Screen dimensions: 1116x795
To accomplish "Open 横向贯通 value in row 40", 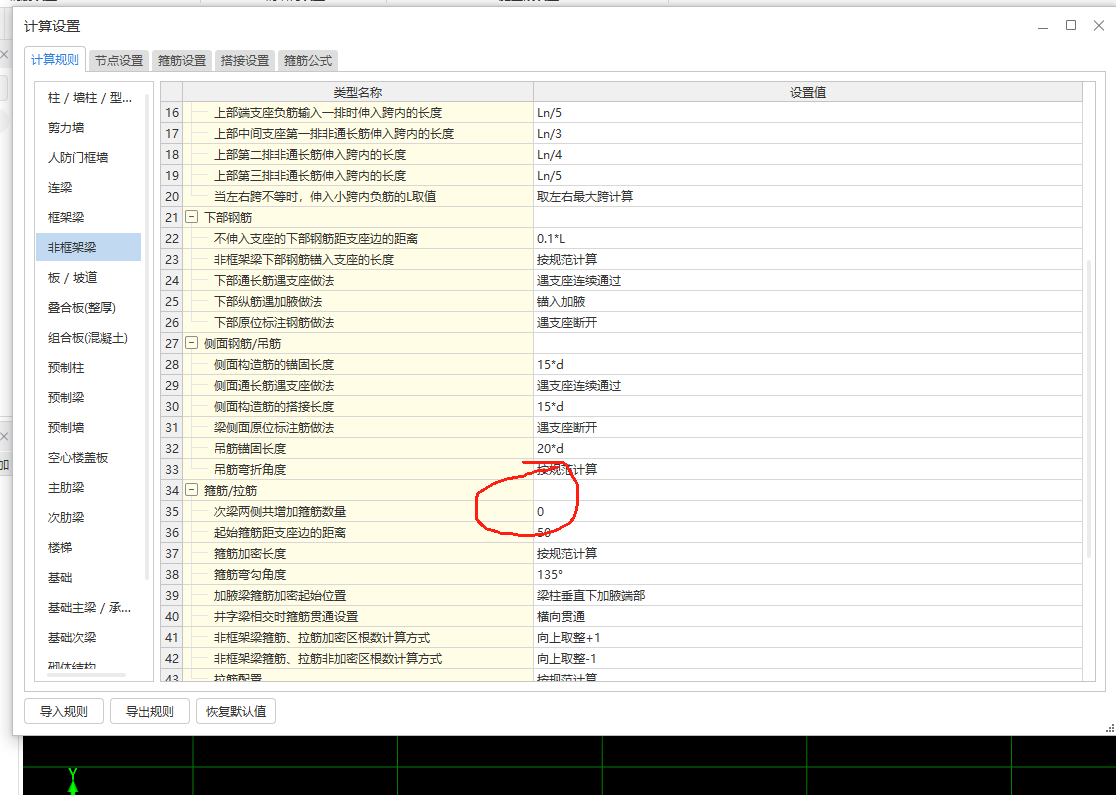I will (x=808, y=616).
